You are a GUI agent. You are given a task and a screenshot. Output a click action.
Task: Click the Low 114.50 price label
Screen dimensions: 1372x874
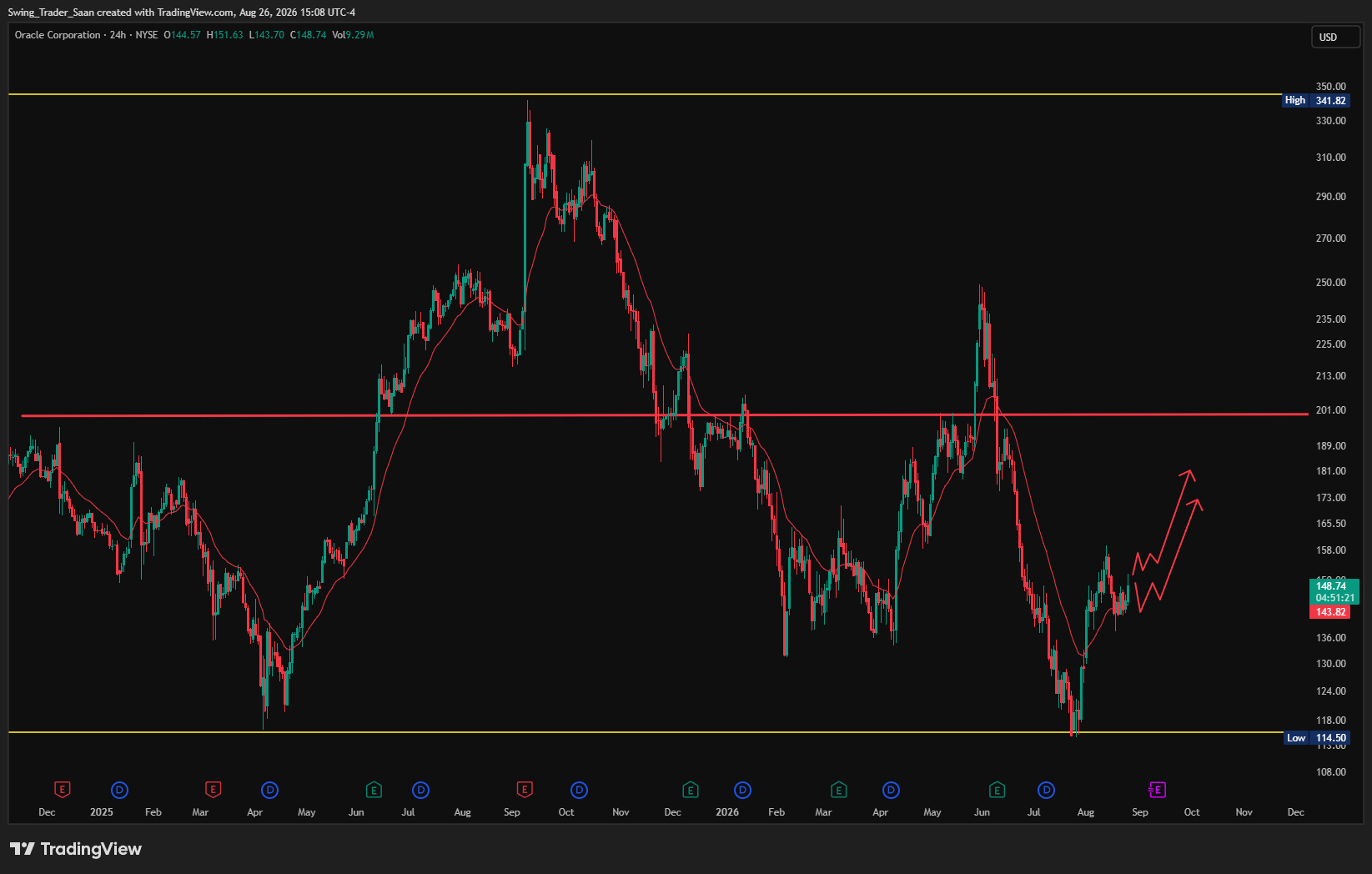coord(1316,738)
